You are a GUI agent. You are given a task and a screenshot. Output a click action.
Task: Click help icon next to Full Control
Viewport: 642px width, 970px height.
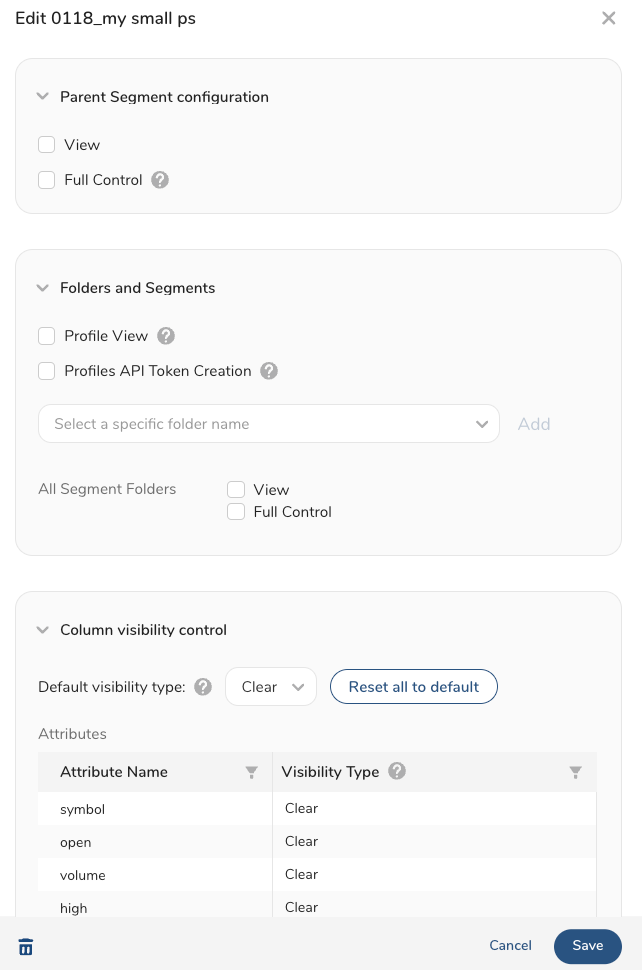pos(160,180)
